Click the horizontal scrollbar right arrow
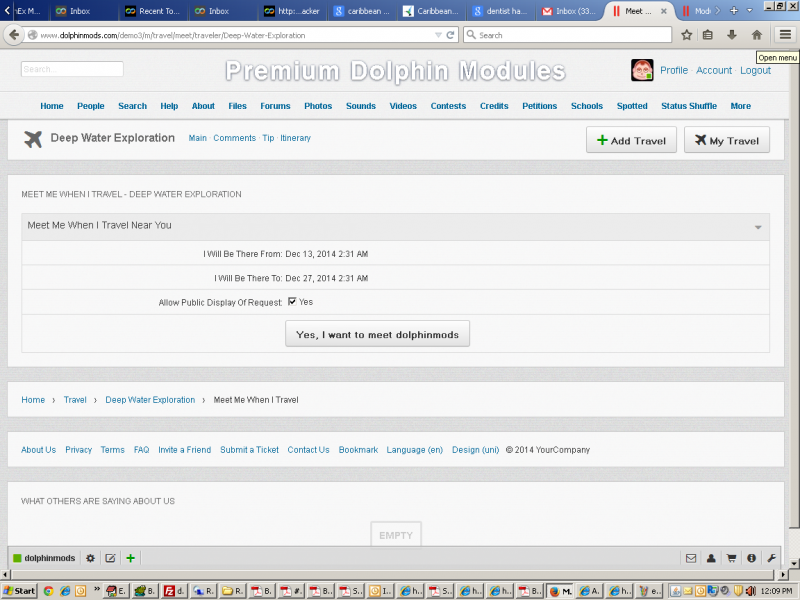The height and width of the screenshot is (600, 800). (784, 574)
